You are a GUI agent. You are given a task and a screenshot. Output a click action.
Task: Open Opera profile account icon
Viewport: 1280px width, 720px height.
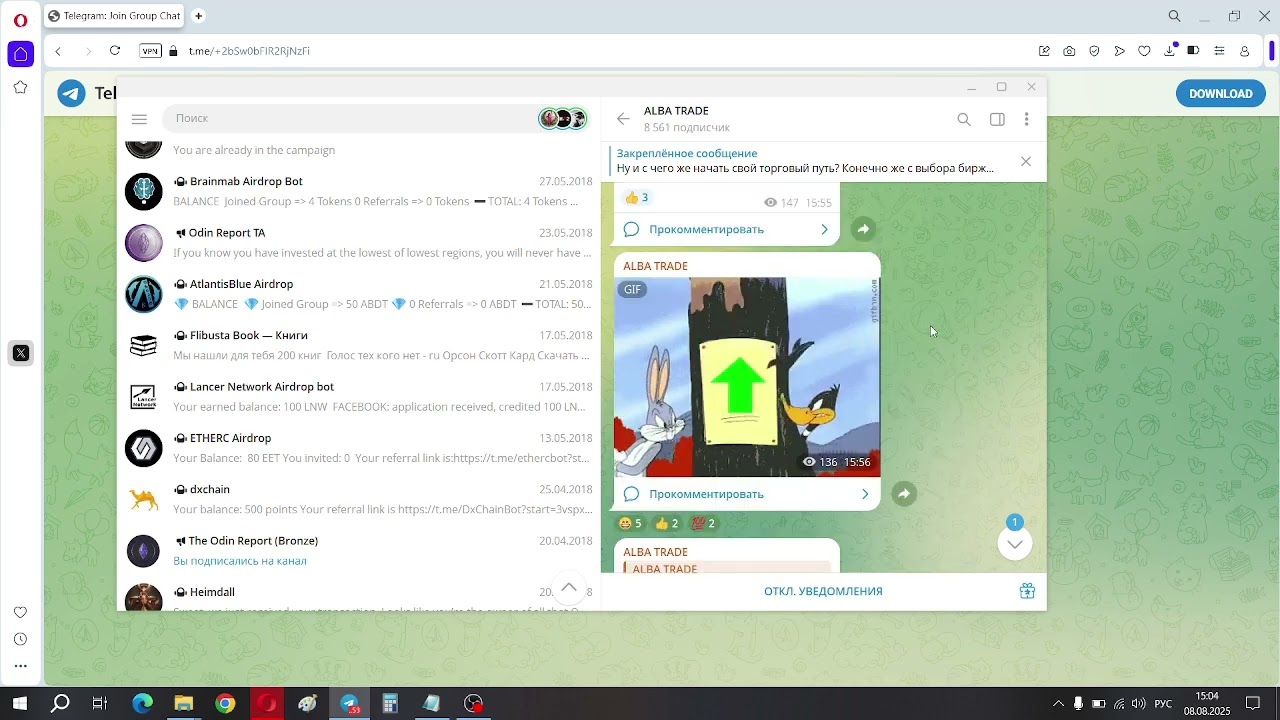point(1245,51)
